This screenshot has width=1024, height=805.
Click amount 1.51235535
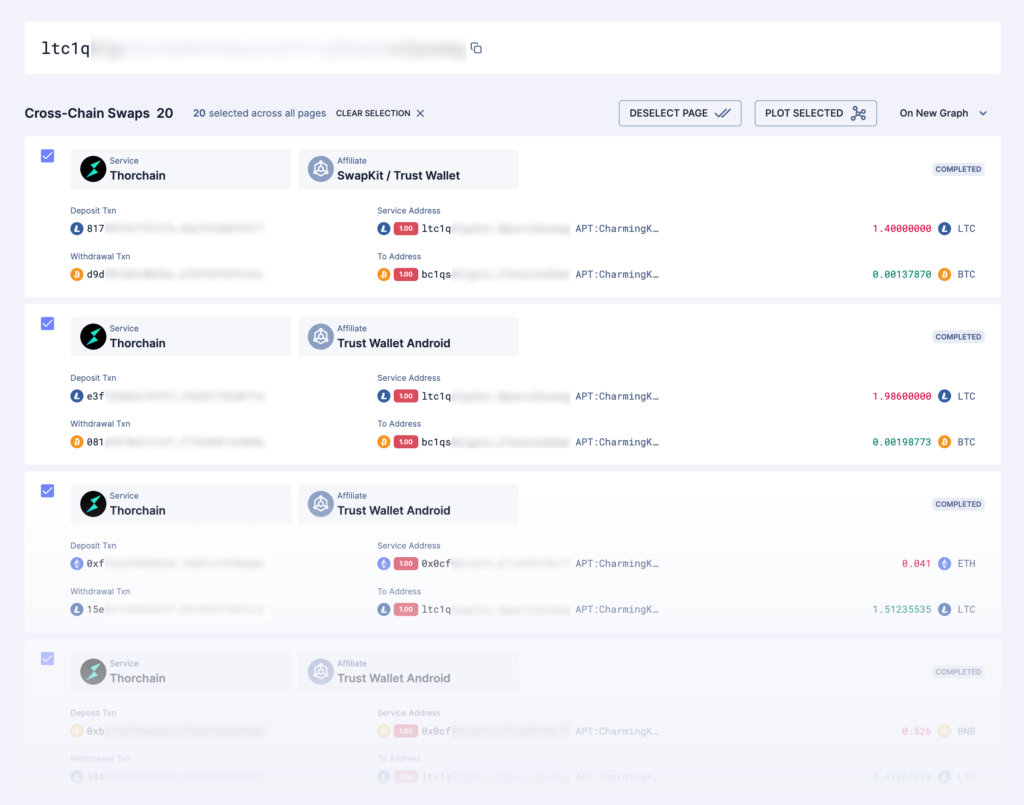coord(901,609)
